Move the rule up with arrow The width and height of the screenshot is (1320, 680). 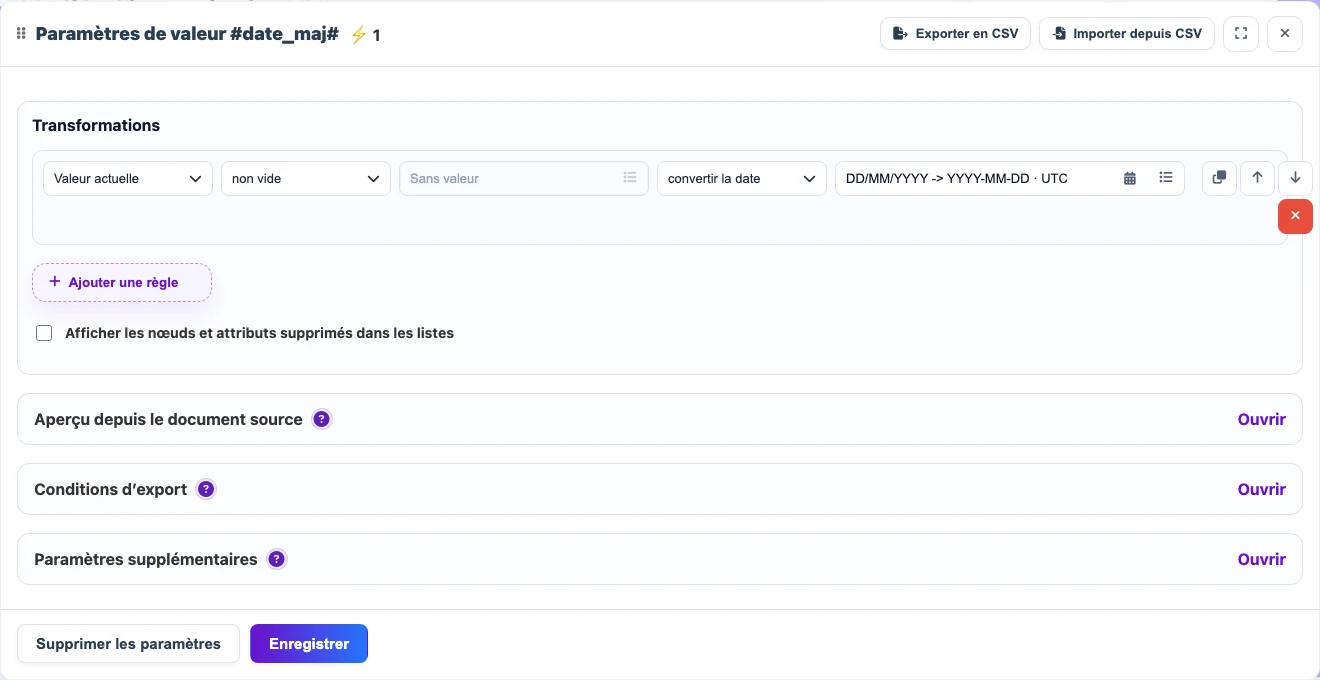1257,178
